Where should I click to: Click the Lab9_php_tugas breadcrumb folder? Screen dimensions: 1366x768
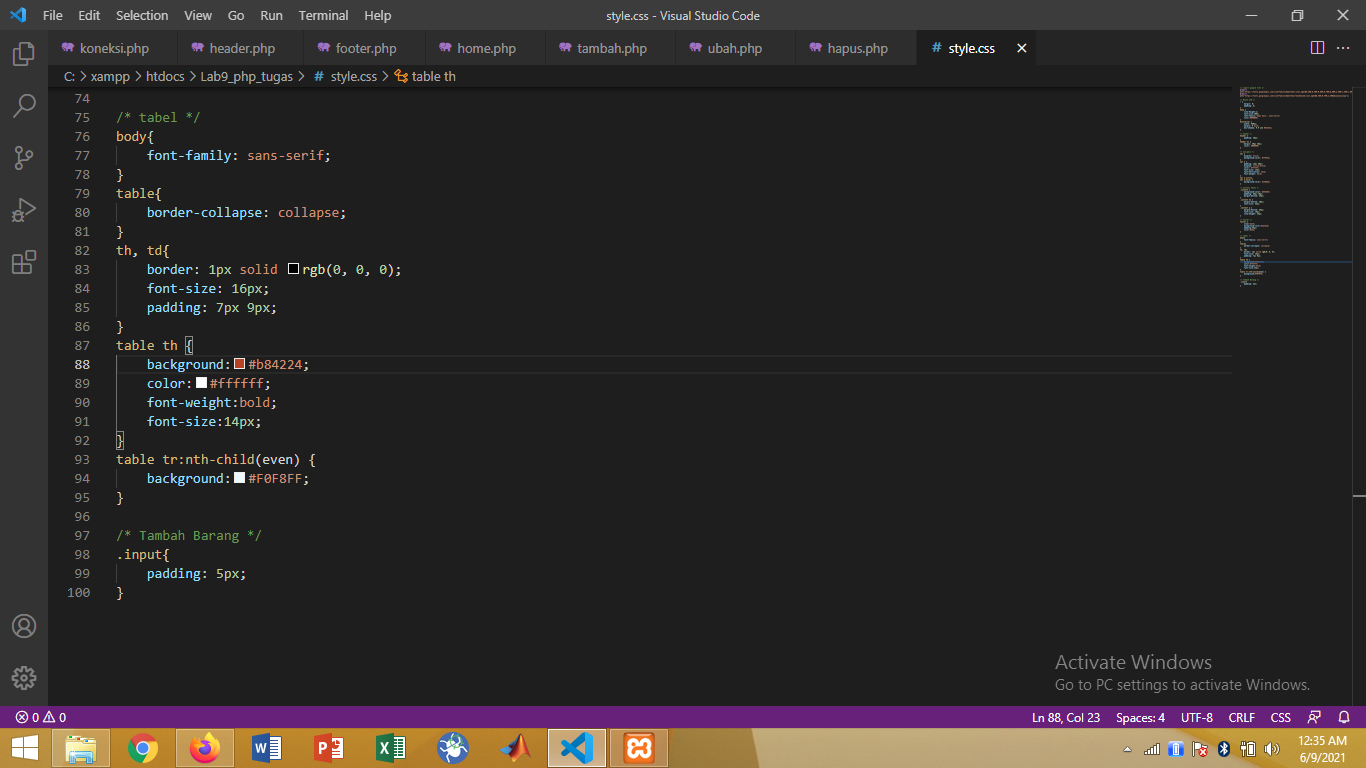(x=248, y=76)
